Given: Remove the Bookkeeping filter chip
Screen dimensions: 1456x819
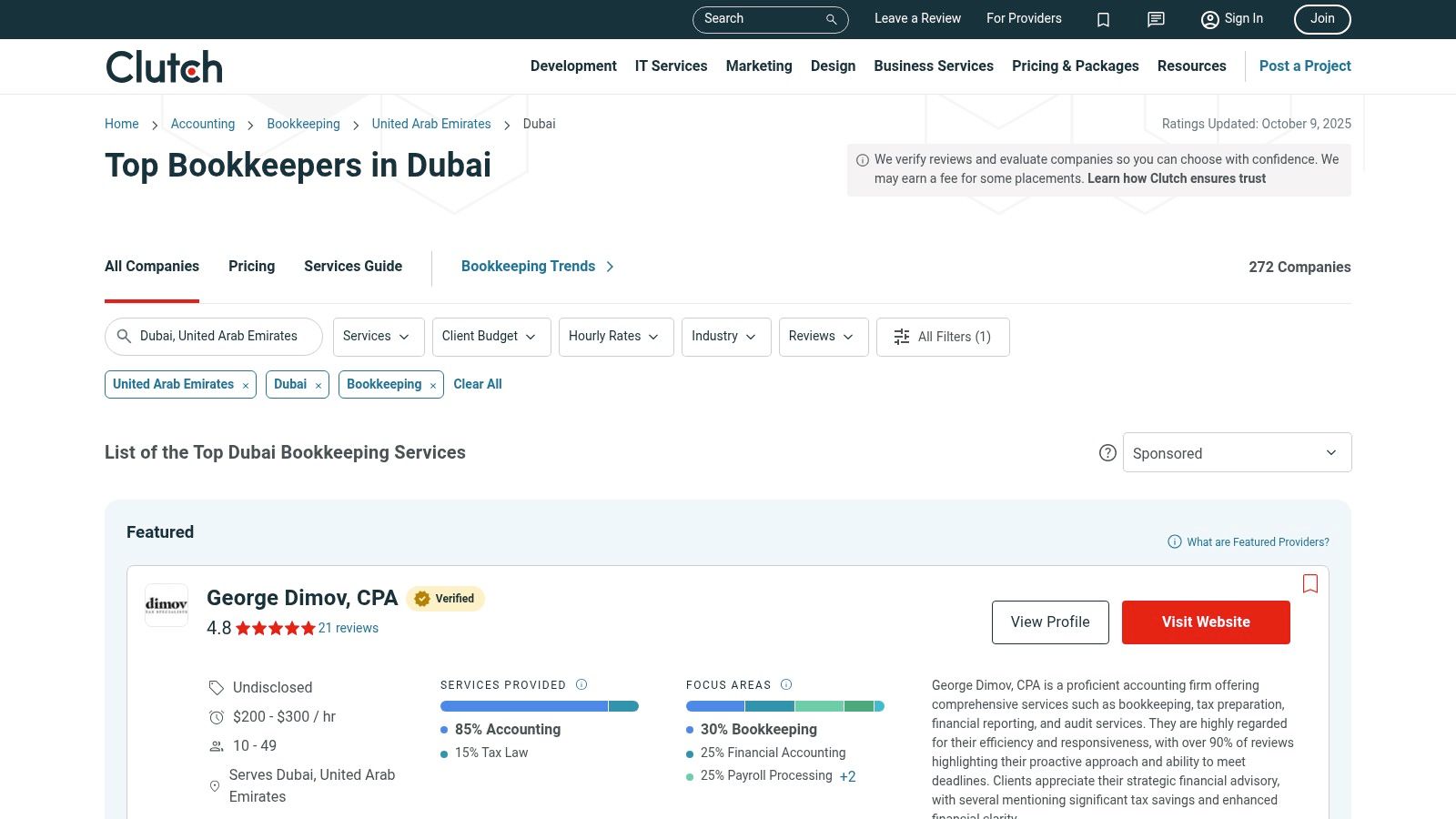Looking at the screenshot, I should pos(433,386).
